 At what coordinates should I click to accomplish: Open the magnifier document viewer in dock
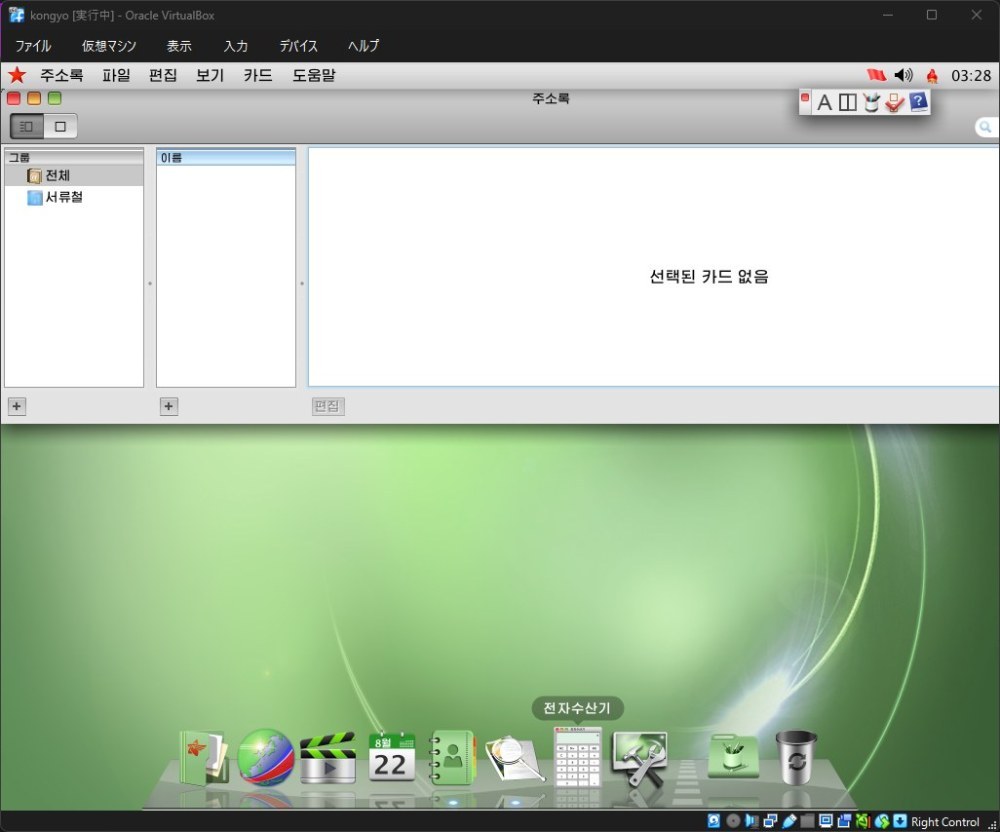(x=515, y=759)
